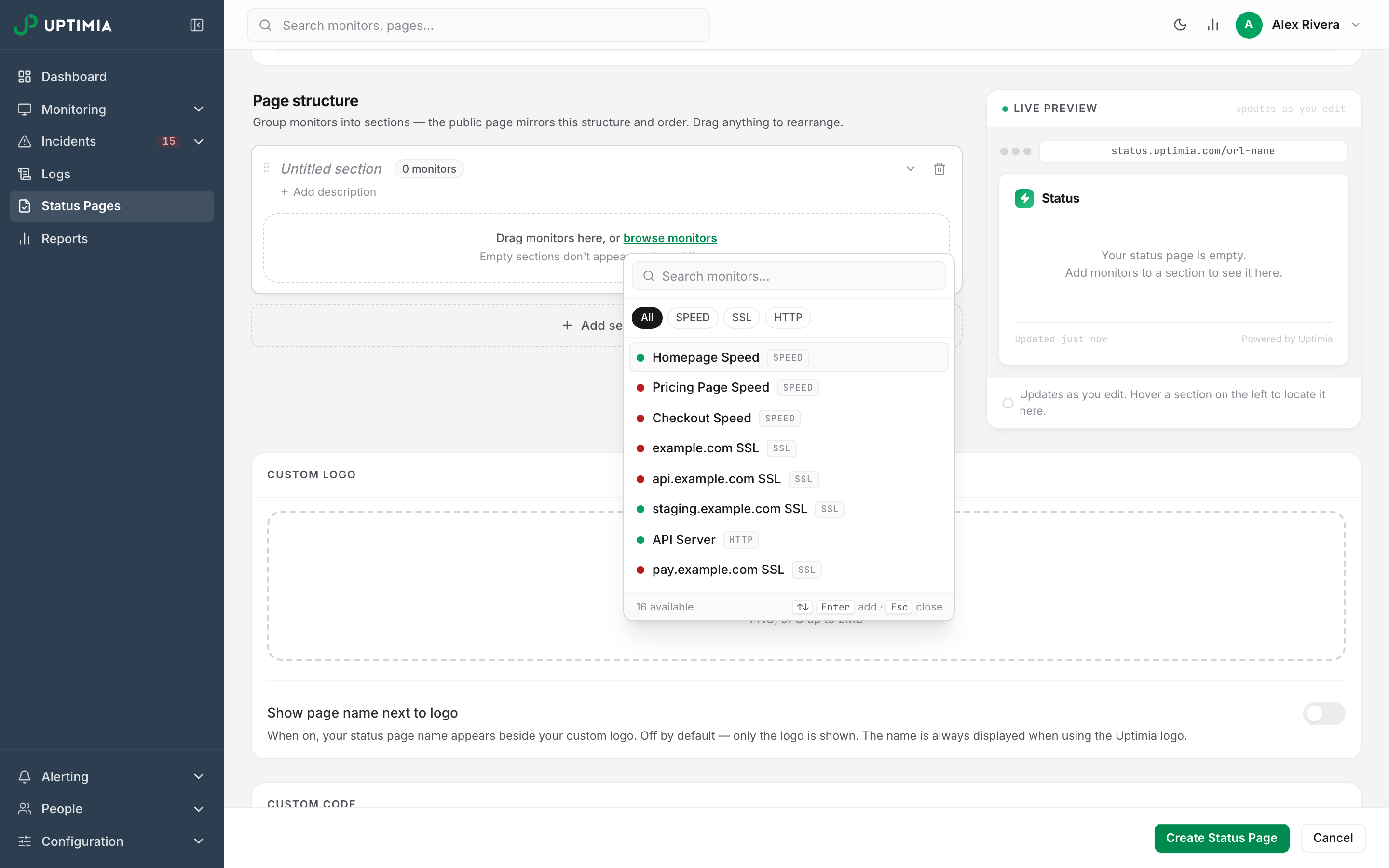Image resolution: width=1389 pixels, height=868 pixels.
Task: Open Logs from the sidebar
Action: point(112,174)
